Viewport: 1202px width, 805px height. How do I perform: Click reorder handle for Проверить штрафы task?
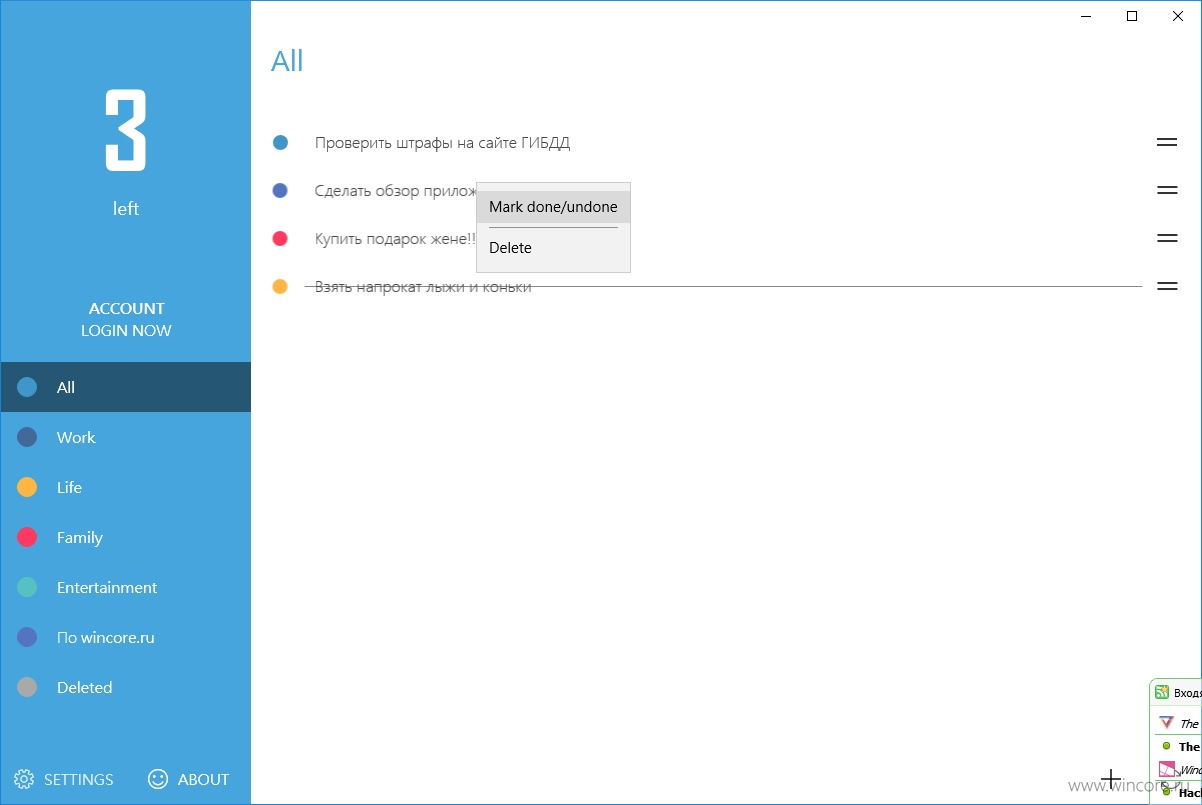(1167, 142)
